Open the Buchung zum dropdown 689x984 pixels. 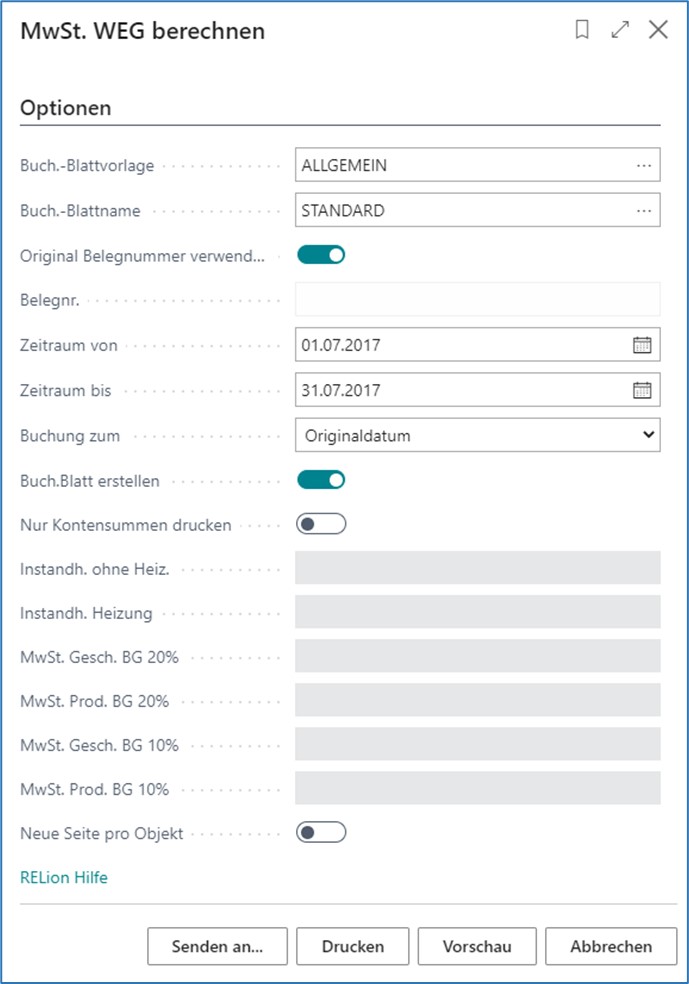tap(477, 435)
